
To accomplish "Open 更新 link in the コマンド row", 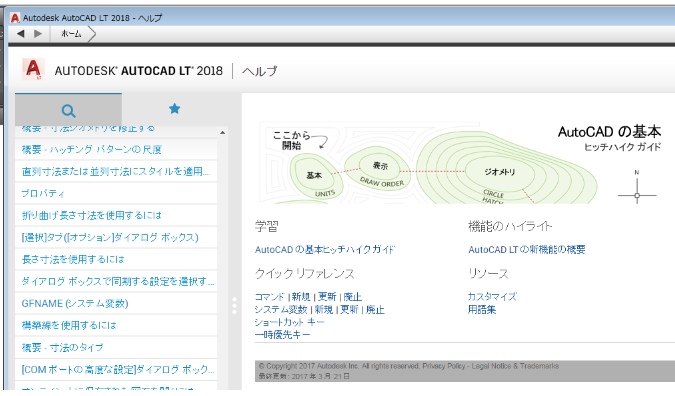I will coord(327,297).
